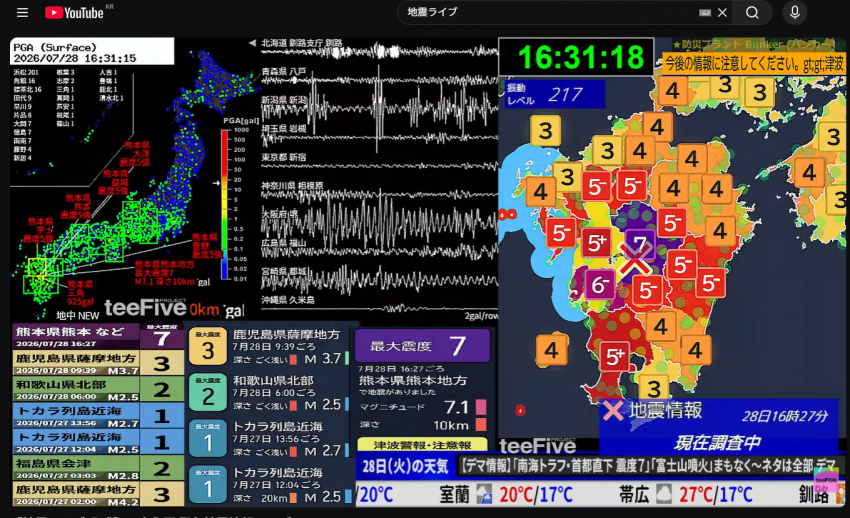Click the green 2 badge for 和歌山県北部 entry
Screen dimensions: 850x518
208,392
